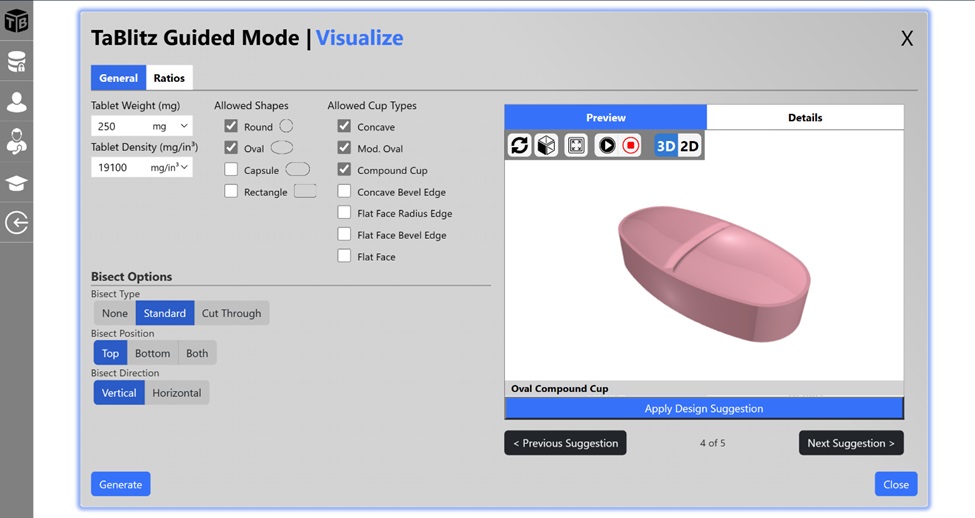Screen dimensions: 975x518
Task: Open the graduation cap training icon
Action: click(17, 183)
